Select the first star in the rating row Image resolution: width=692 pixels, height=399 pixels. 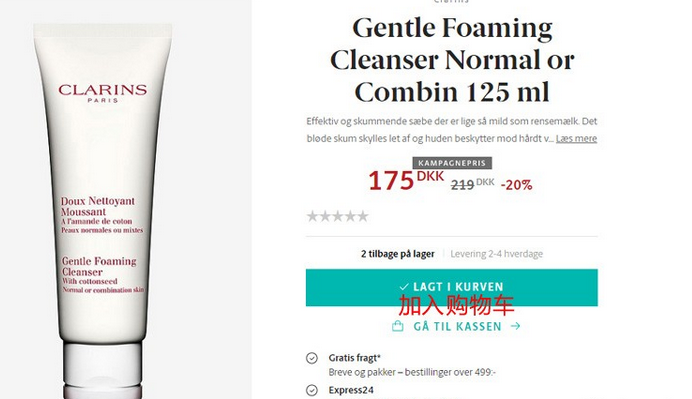pos(312,216)
